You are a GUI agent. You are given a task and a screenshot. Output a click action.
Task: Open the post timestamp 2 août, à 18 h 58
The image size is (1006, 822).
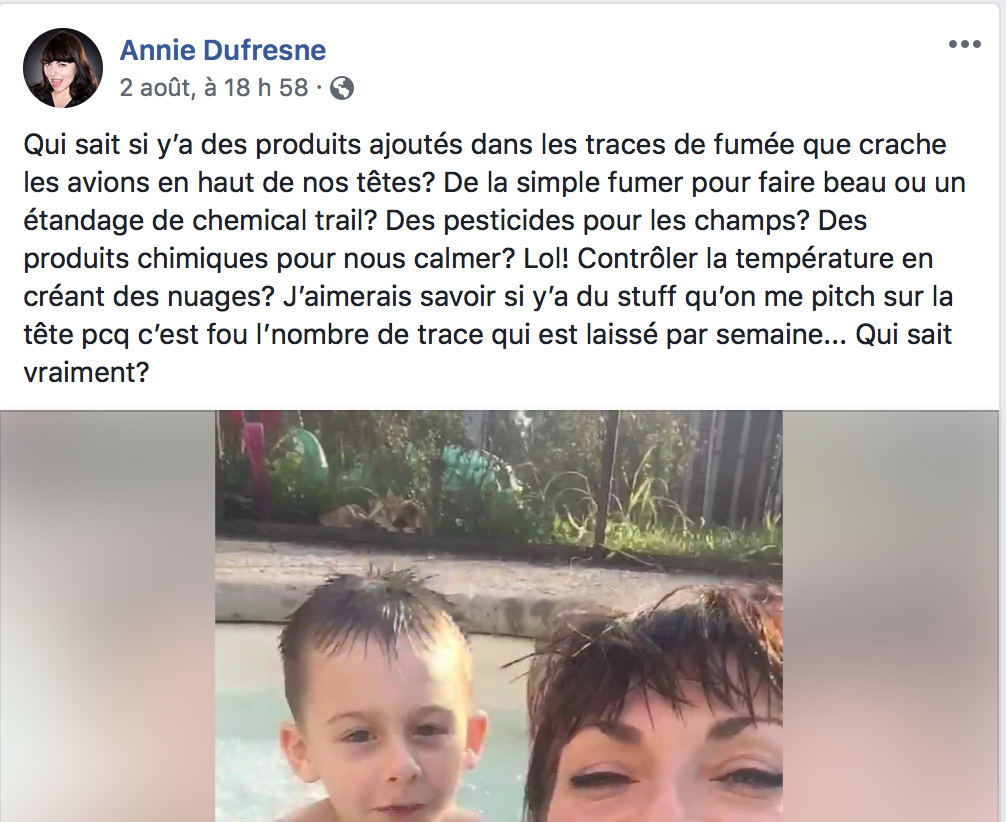[x=214, y=87]
